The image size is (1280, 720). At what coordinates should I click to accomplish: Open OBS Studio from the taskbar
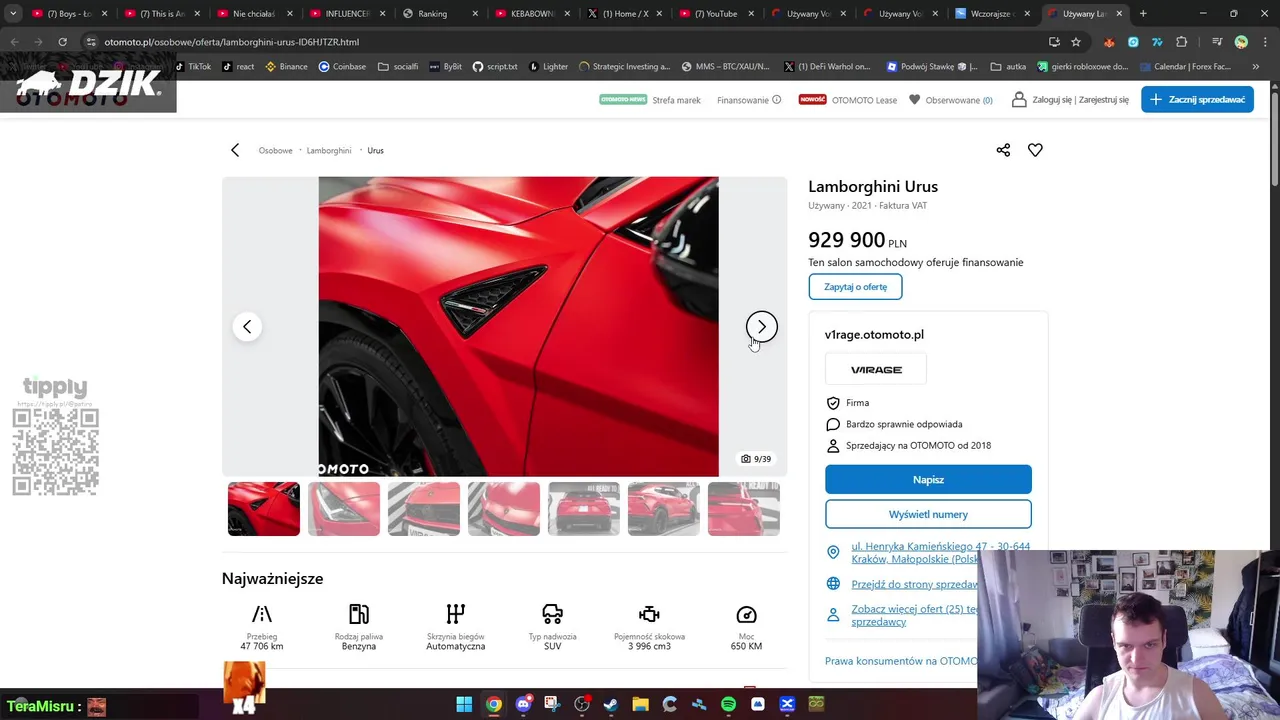click(x=582, y=705)
